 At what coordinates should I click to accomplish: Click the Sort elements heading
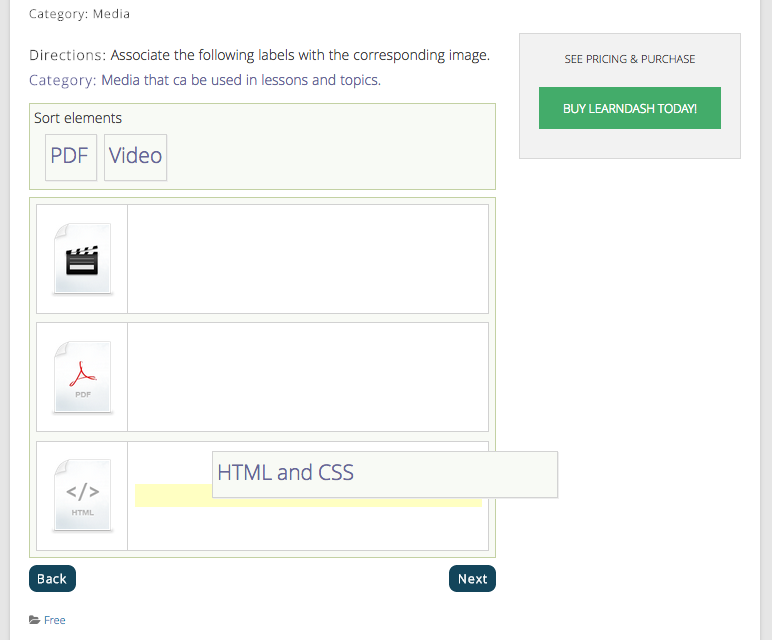pos(78,118)
